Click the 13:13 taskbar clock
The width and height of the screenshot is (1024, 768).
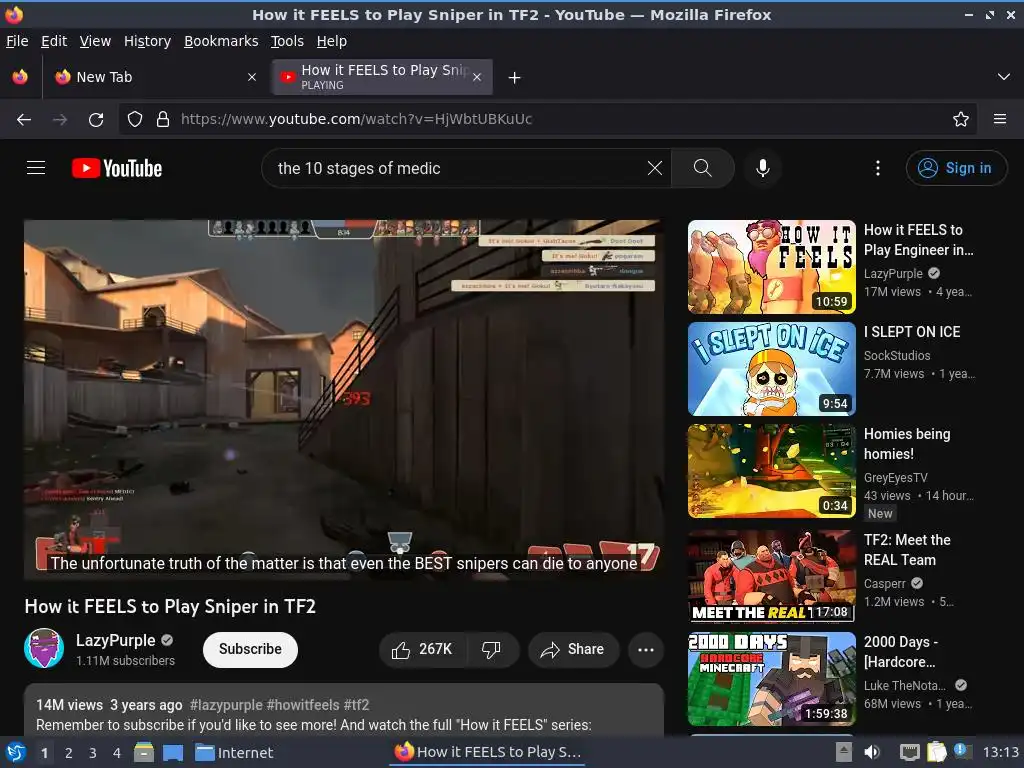pyautogui.click(x=1000, y=752)
